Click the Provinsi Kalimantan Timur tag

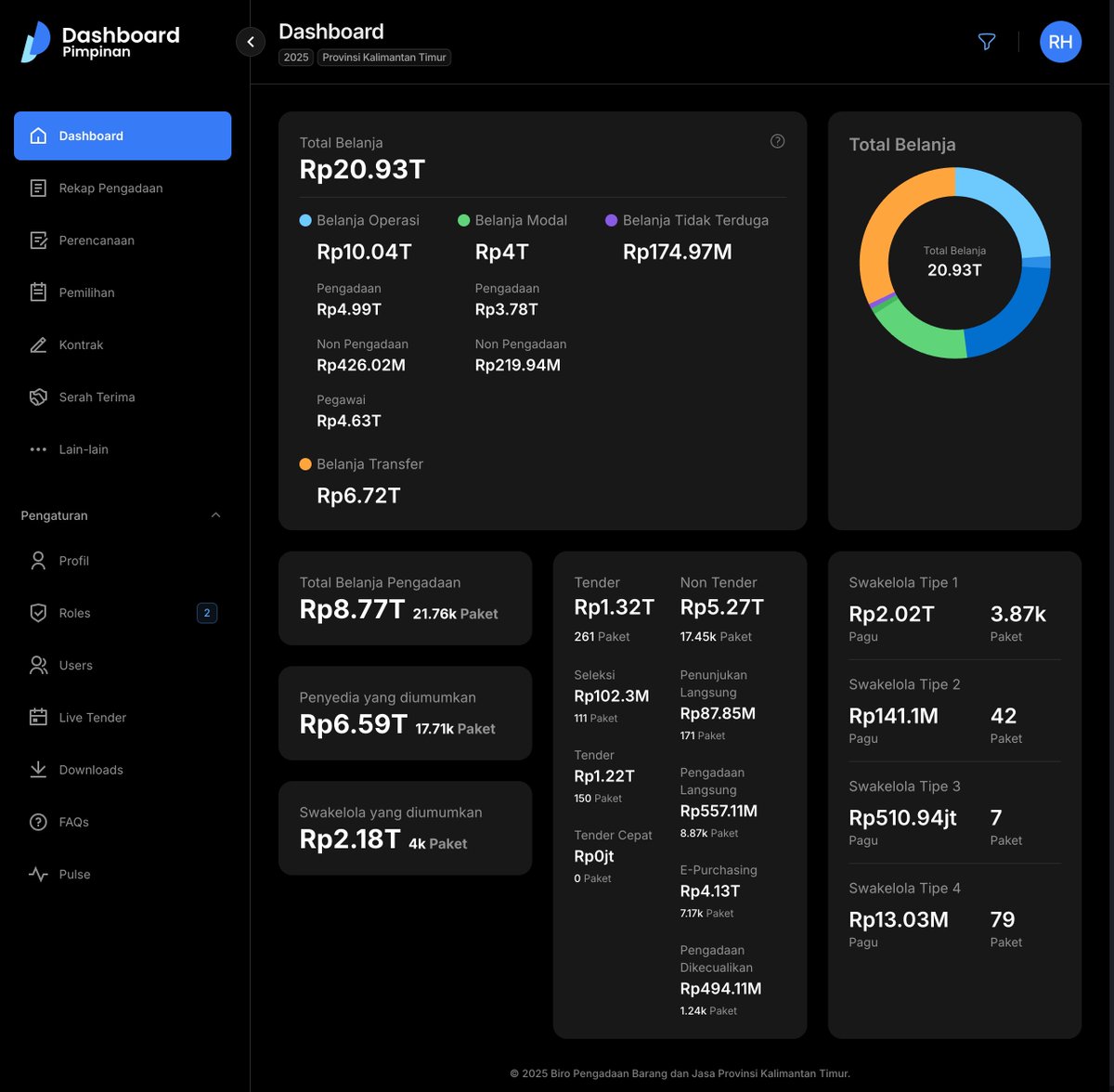tap(384, 58)
